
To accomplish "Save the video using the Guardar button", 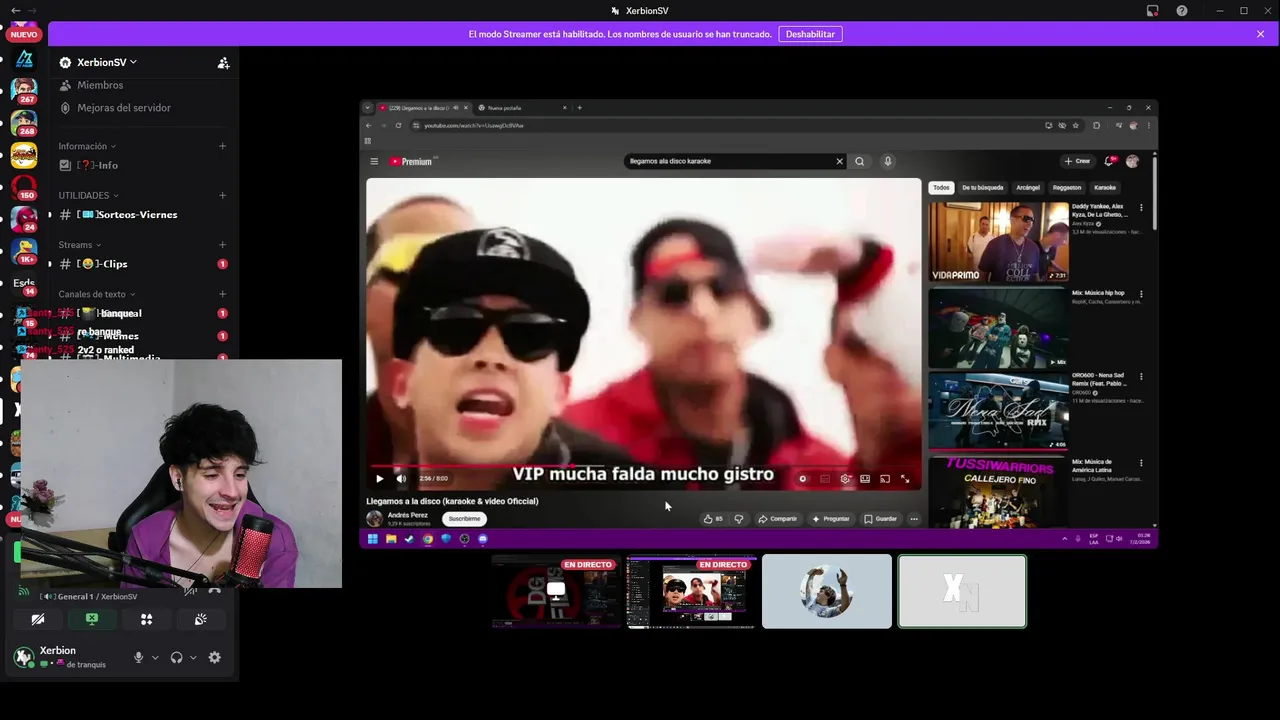I will (x=881, y=519).
